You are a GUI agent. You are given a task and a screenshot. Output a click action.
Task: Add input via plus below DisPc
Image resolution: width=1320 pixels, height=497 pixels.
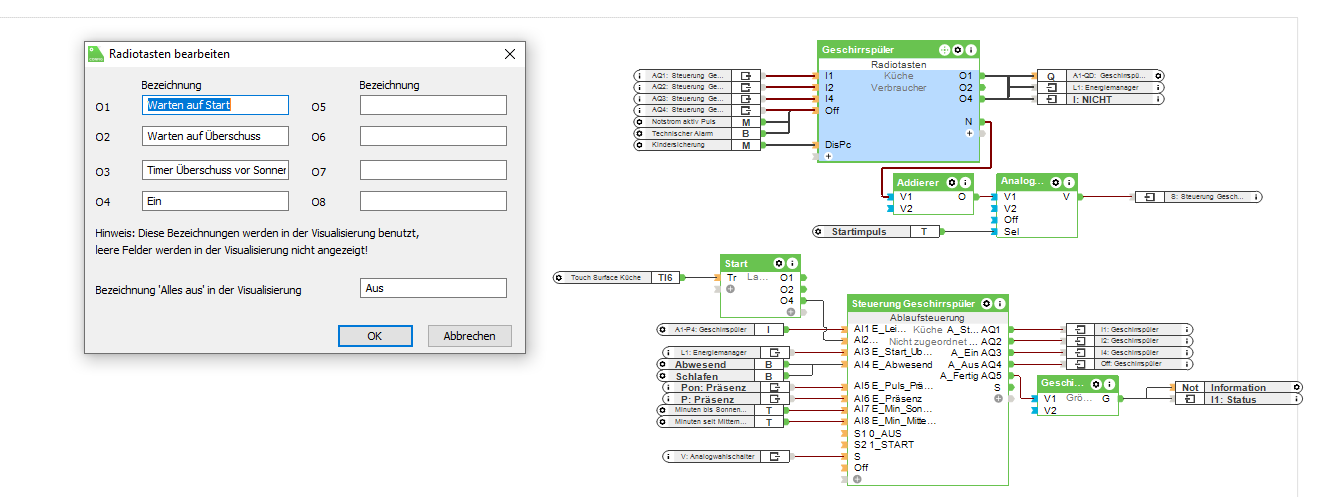[828, 157]
